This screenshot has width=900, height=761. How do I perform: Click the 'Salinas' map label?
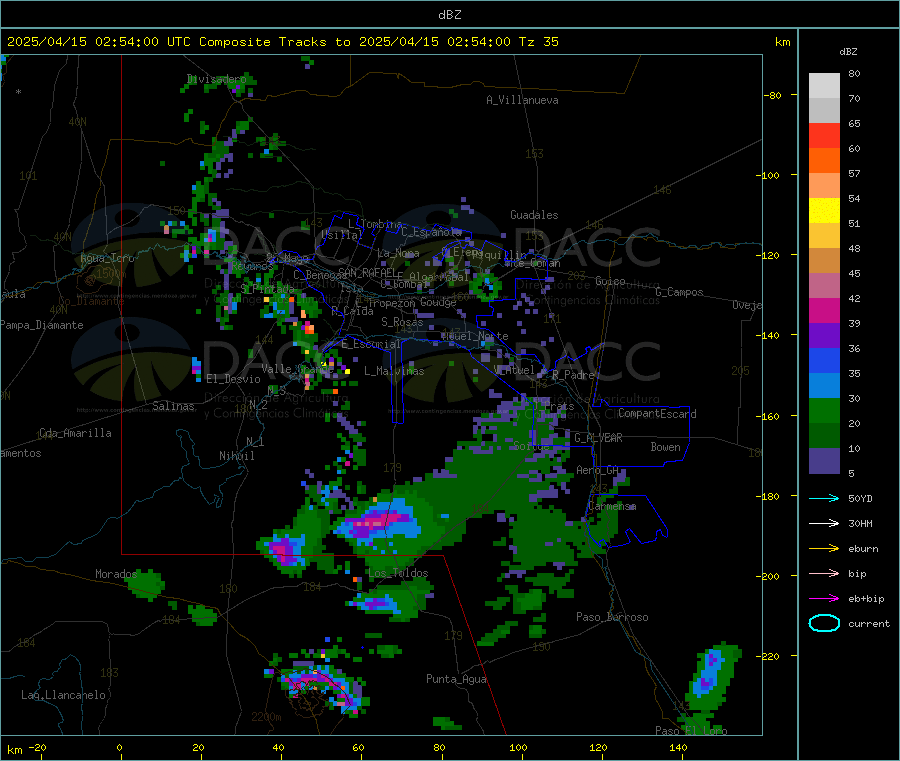[173, 406]
